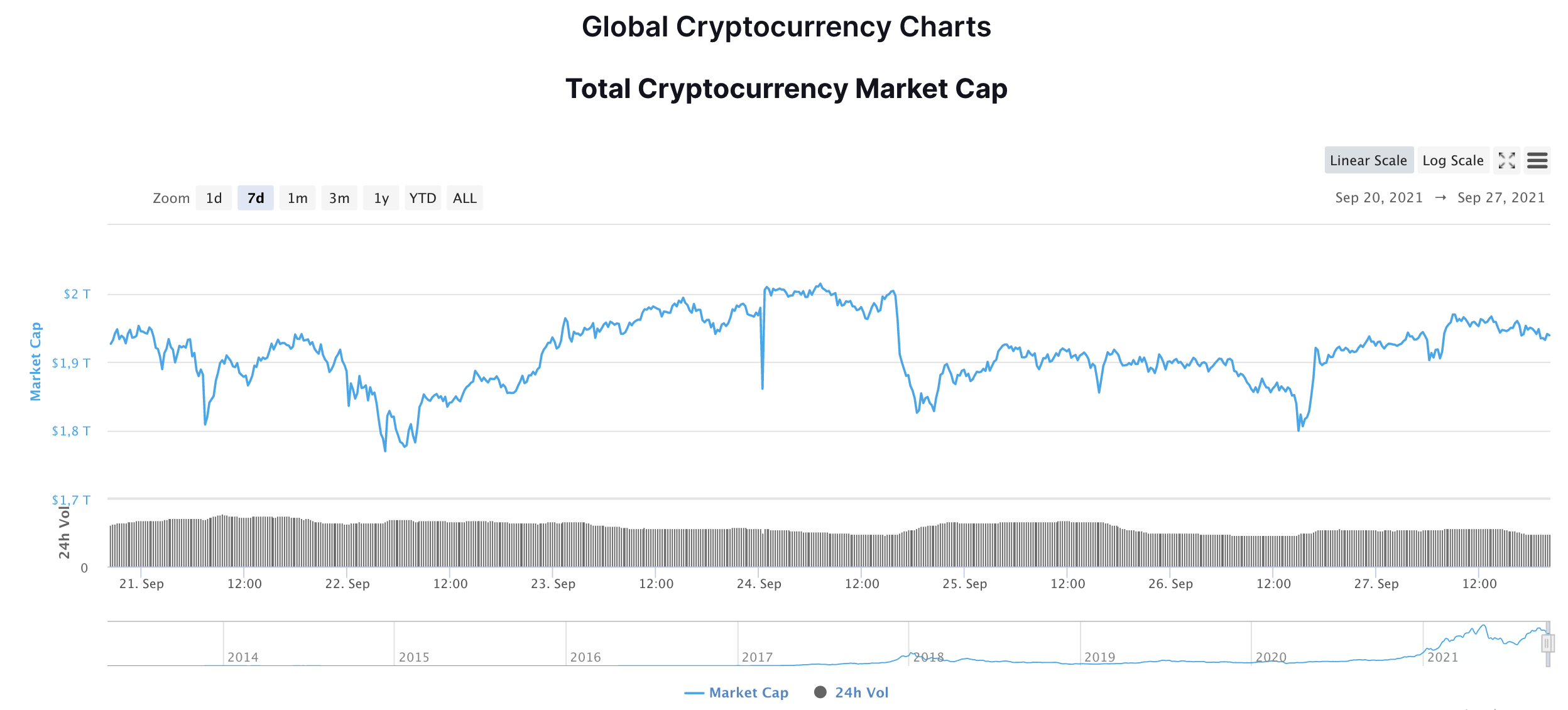Select the YTD zoom preset
The width and height of the screenshot is (1568, 710).
(x=423, y=198)
